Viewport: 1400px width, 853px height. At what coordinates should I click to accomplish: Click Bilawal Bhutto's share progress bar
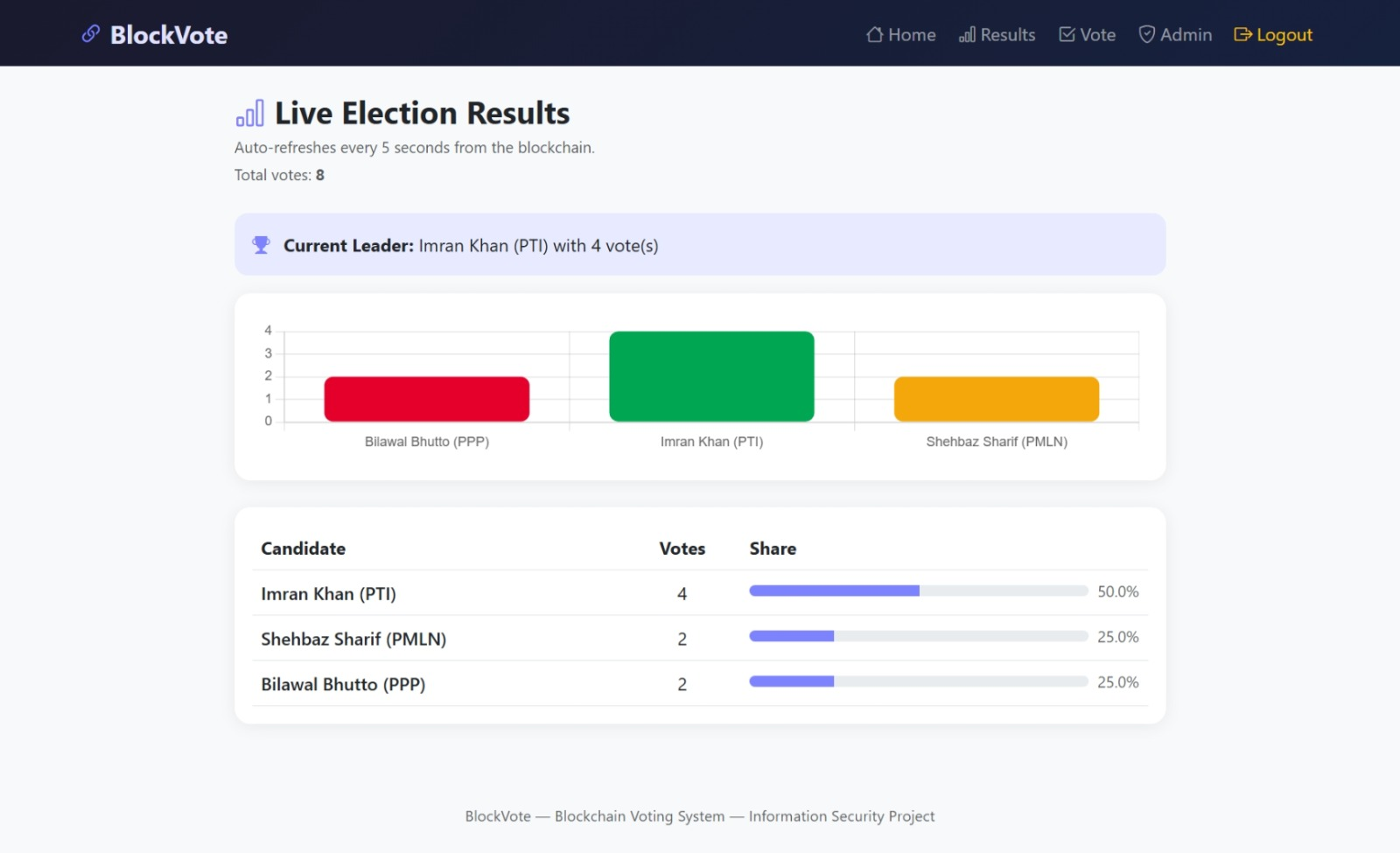coord(918,682)
